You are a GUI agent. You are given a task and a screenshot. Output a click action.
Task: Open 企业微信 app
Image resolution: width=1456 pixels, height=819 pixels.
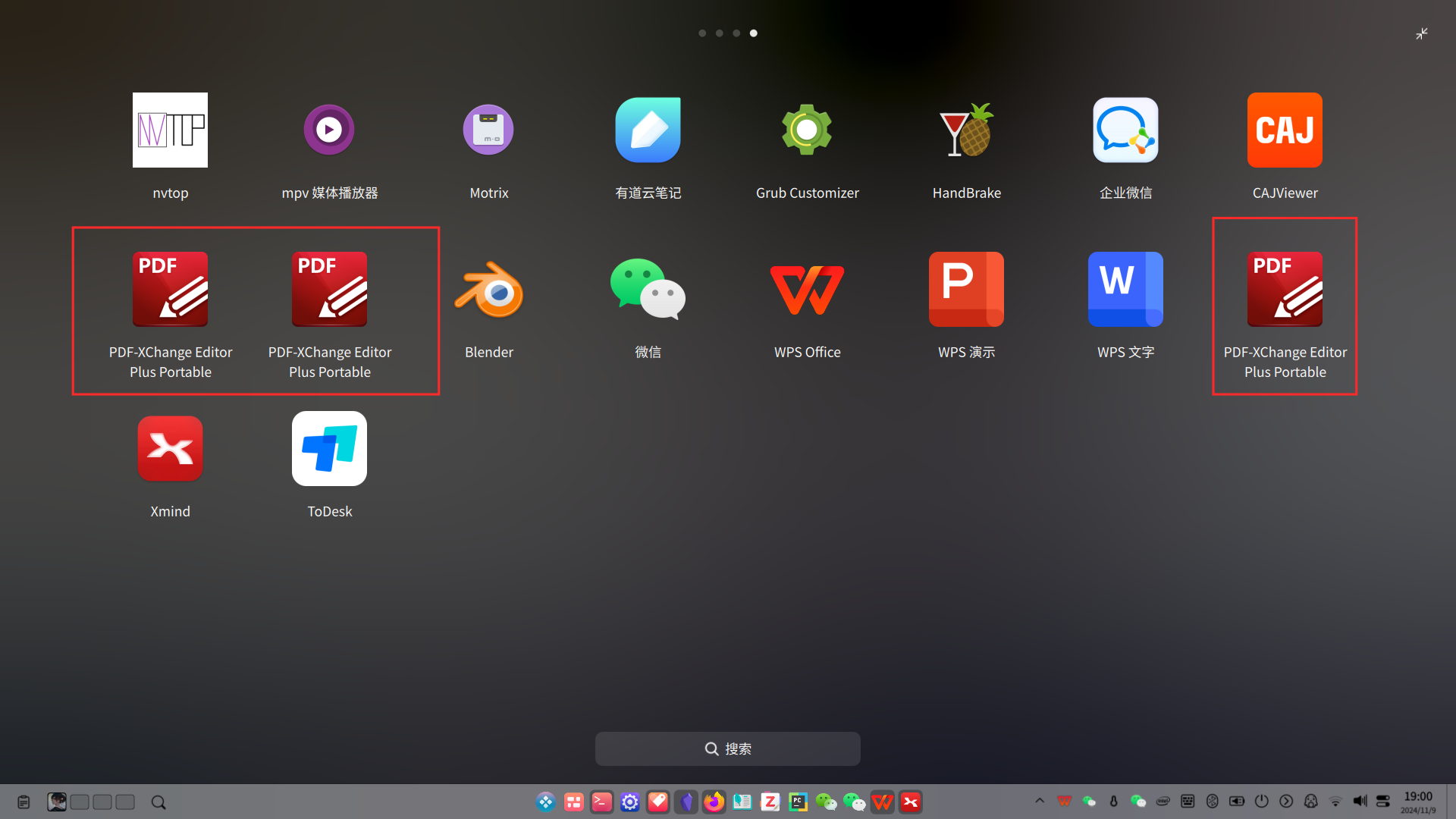[x=1125, y=130]
